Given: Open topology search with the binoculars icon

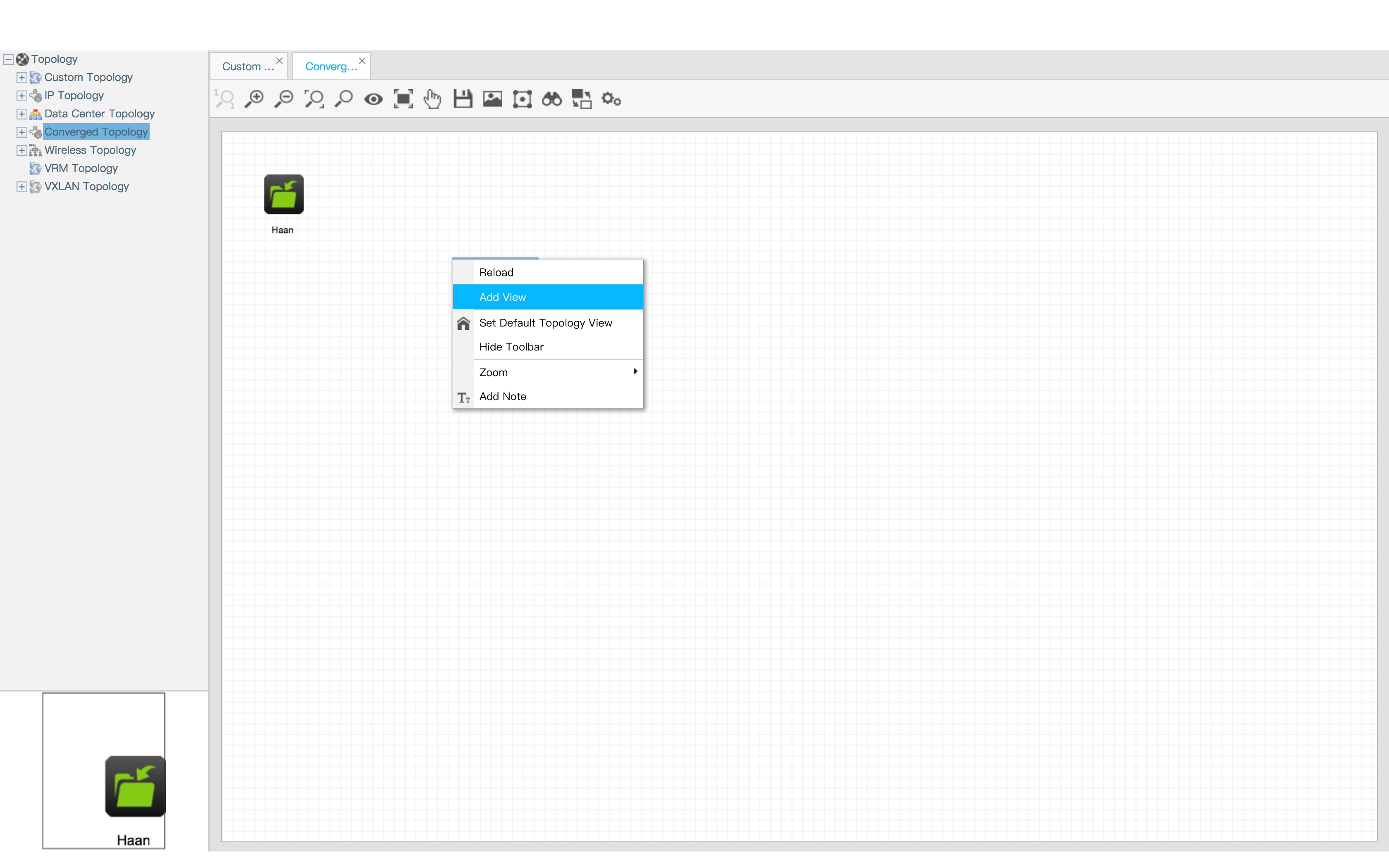Looking at the screenshot, I should tap(551, 99).
